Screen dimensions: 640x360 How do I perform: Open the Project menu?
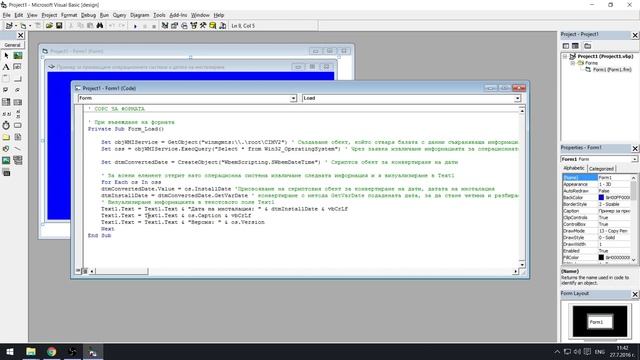[x=49, y=15]
